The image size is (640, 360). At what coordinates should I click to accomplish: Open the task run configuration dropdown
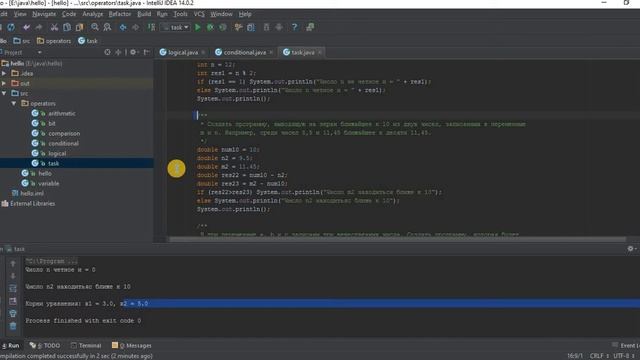point(176,27)
